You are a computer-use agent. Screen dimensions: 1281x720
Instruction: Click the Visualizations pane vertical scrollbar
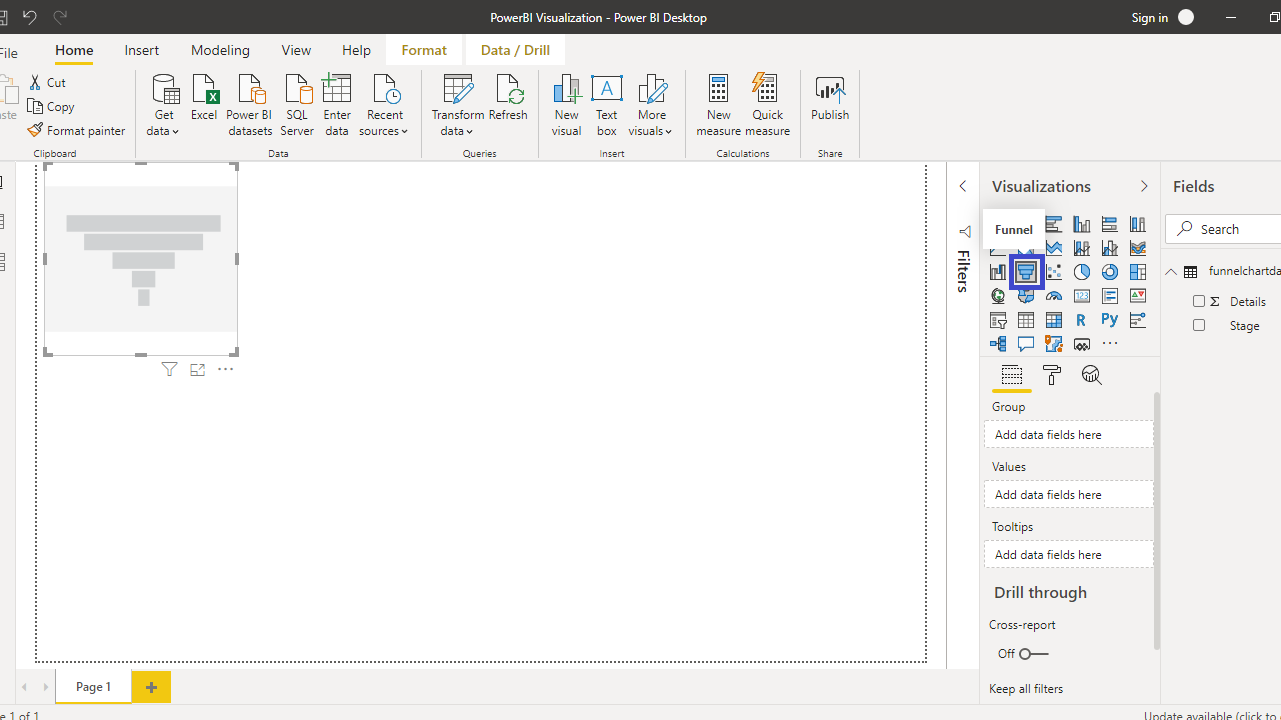(1157, 520)
